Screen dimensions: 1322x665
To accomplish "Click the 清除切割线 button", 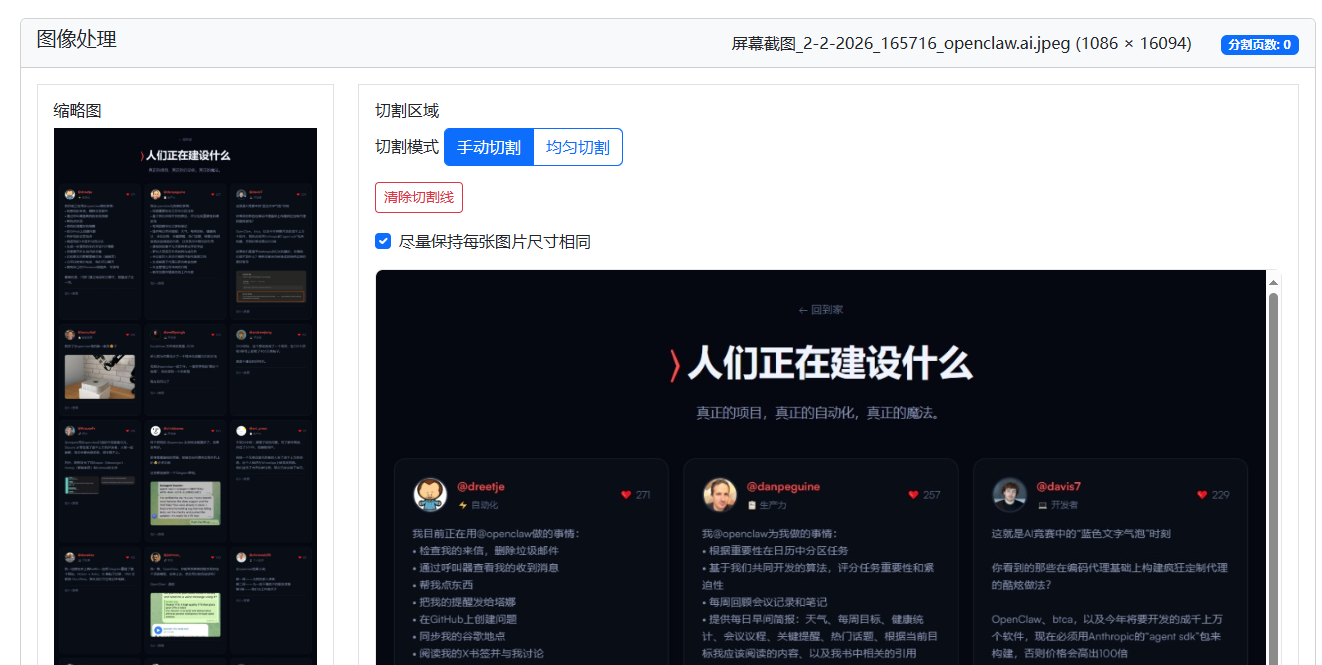I will [419, 197].
